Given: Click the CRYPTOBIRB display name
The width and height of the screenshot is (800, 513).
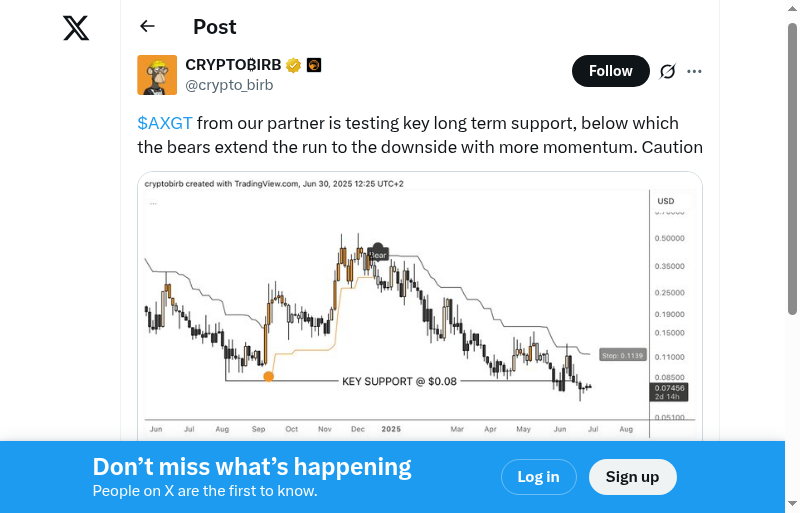Looking at the screenshot, I should tap(233, 65).
